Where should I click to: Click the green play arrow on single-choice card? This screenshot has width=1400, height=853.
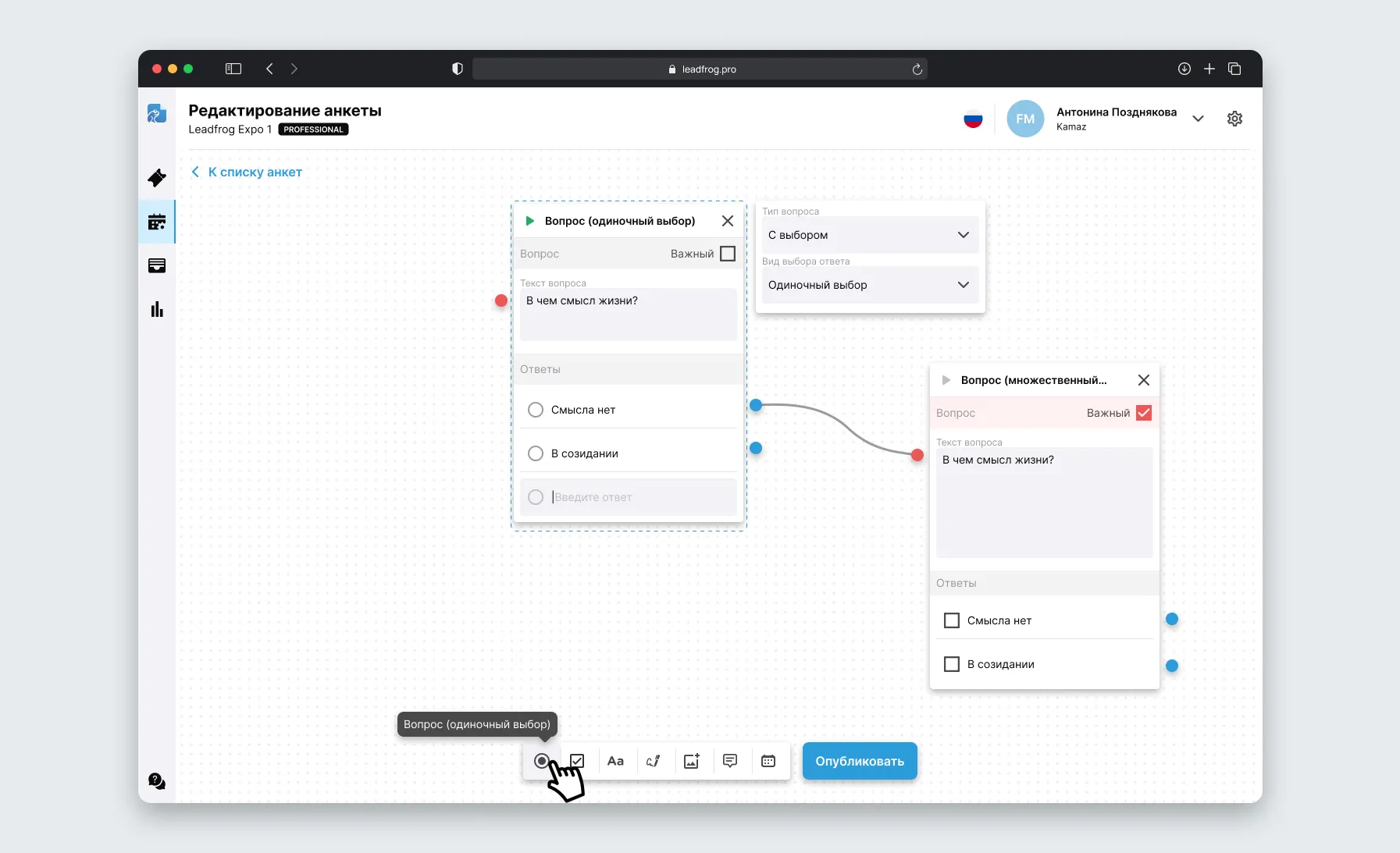coord(530,221)
